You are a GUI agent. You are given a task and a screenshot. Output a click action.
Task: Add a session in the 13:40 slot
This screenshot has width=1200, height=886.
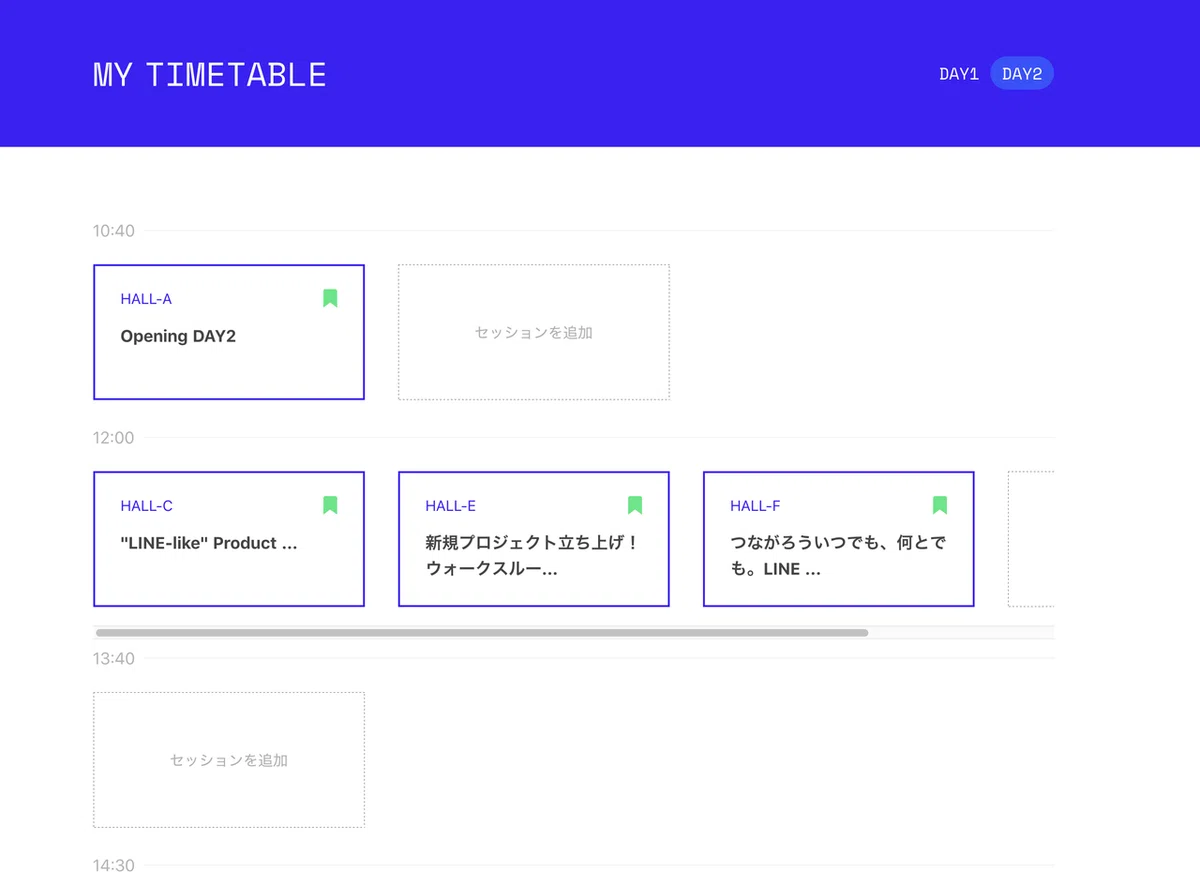[x=229, y=760]
